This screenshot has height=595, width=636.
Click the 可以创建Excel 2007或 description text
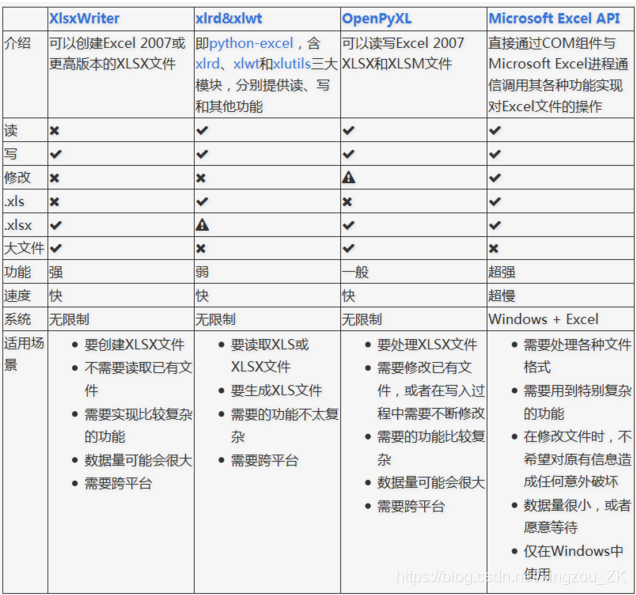(x=117, y=43)
